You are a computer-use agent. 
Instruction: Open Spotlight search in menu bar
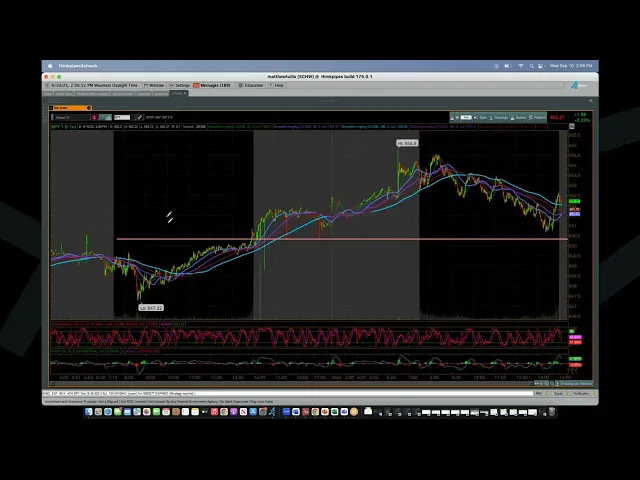(x=531, y=66)
